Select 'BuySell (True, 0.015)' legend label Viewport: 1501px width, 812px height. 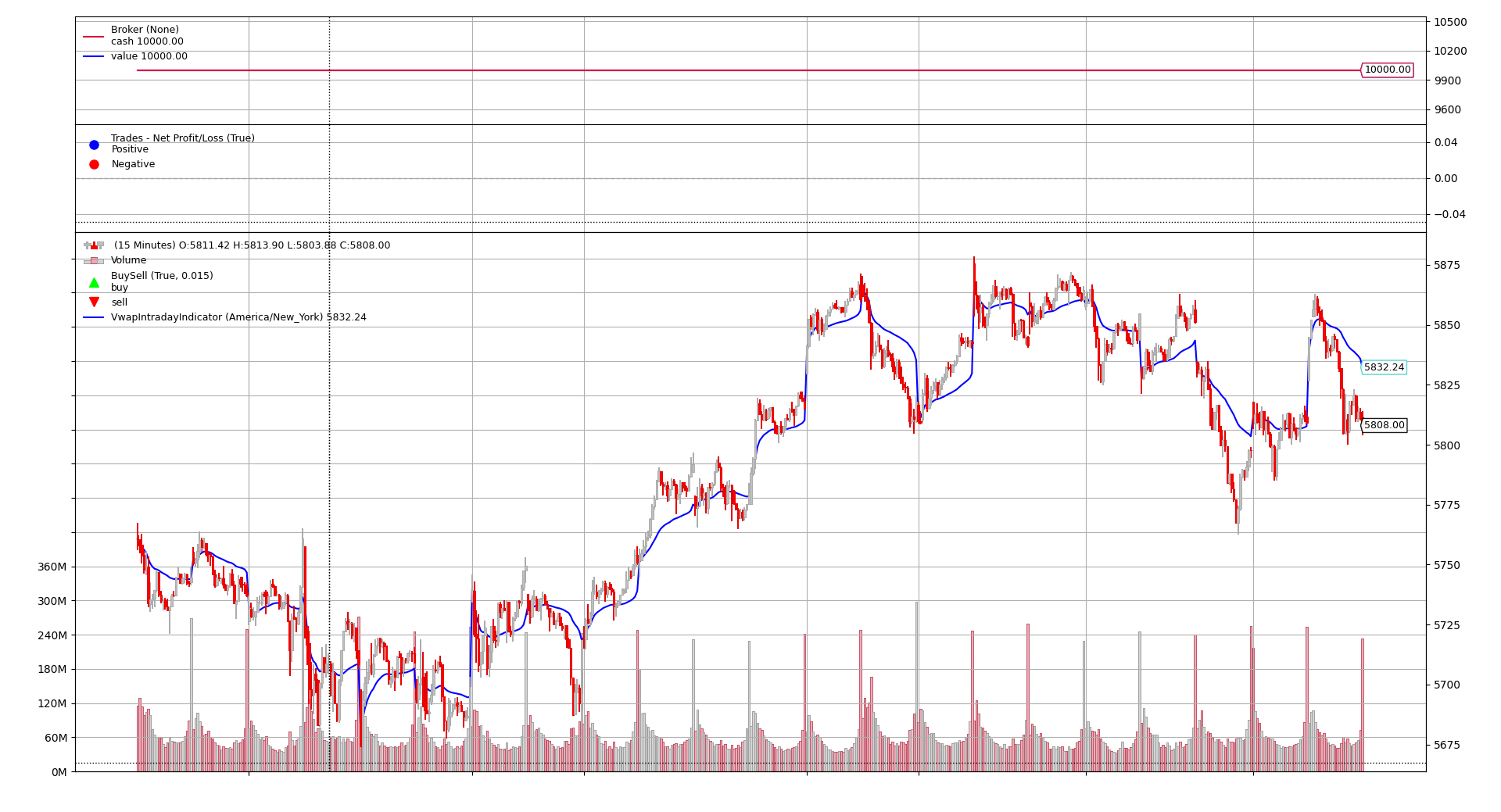pyautogui.click(x=162, y=276)
